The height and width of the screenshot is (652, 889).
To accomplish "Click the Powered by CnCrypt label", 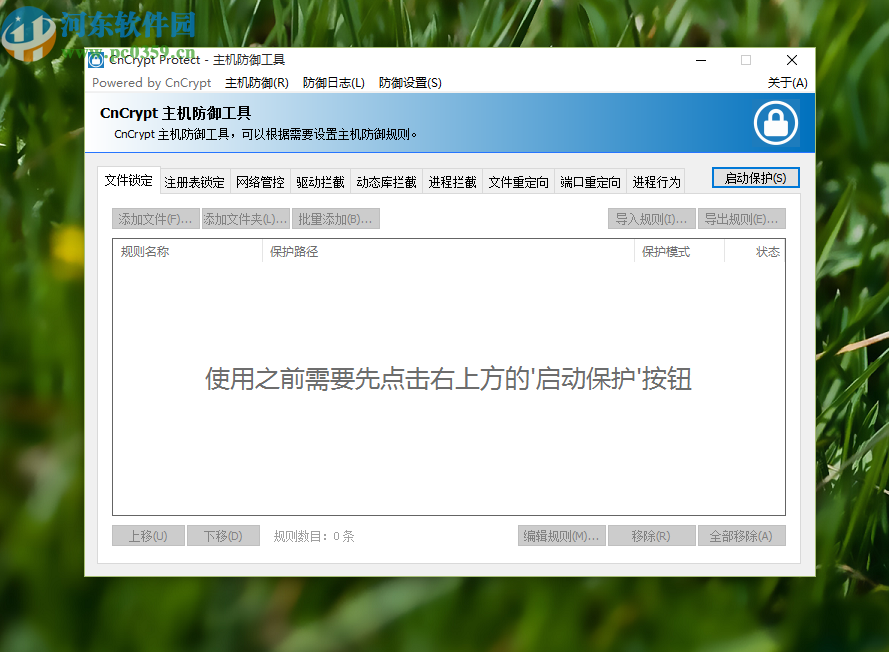I will 151,83.
